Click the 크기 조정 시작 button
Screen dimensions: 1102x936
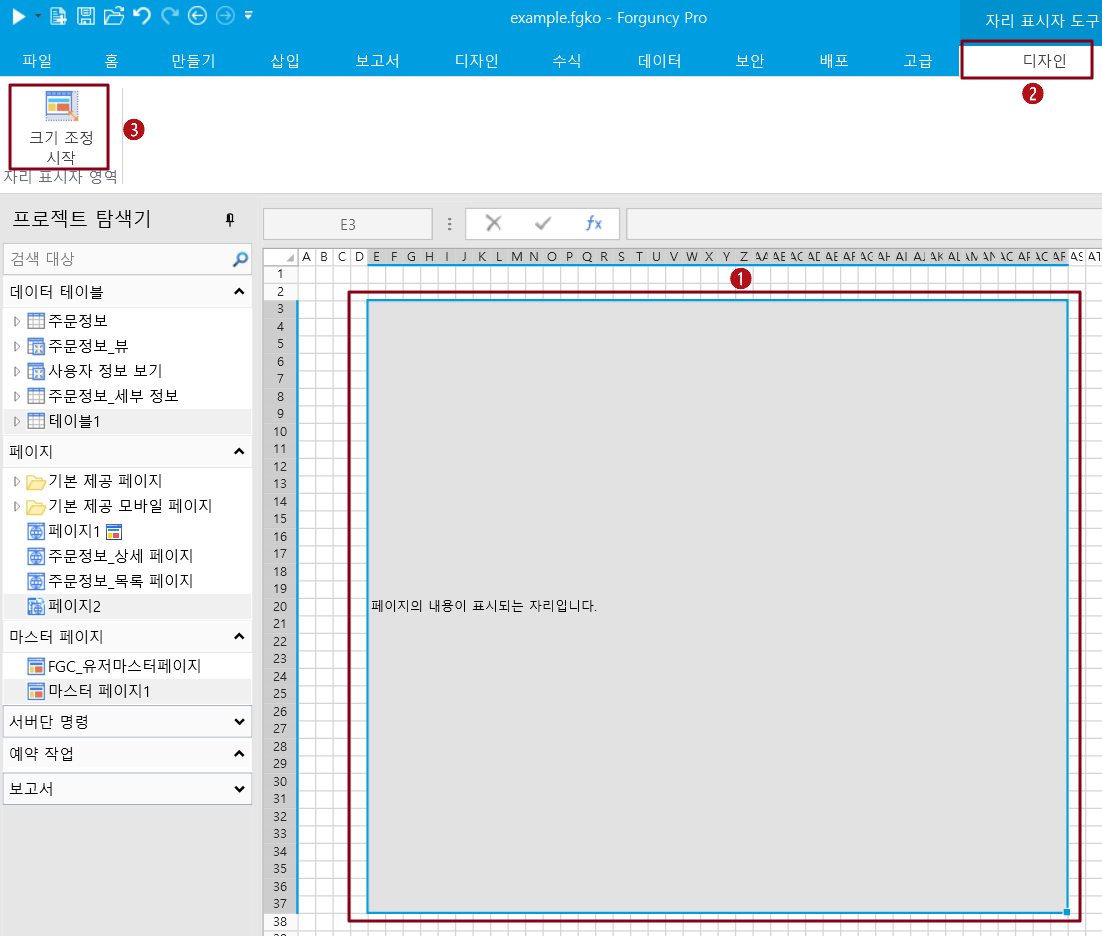tap(60, 127)
